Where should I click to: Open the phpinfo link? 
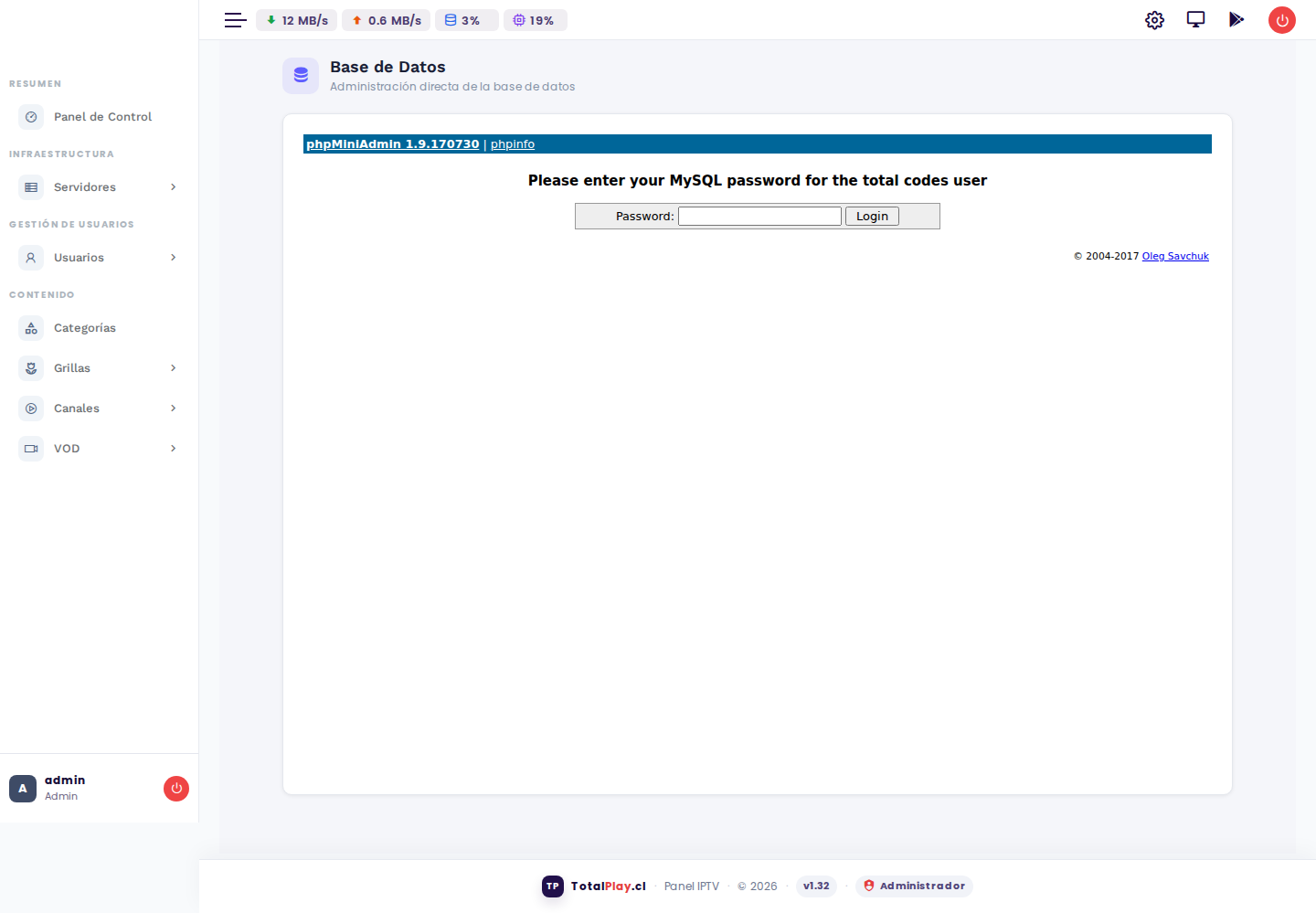(513, 144)
